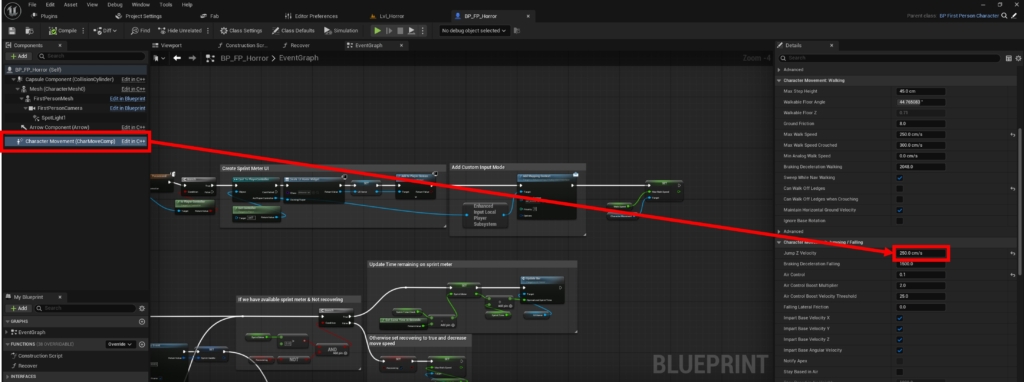Open Details panel settings gear
Image resolution: width=1024 pixels, height=382 pixels.
point(1018,58)
